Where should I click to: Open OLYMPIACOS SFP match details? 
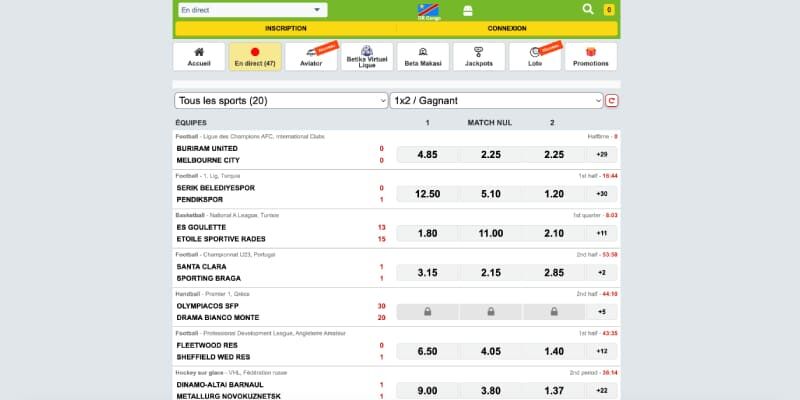point(207,306)
